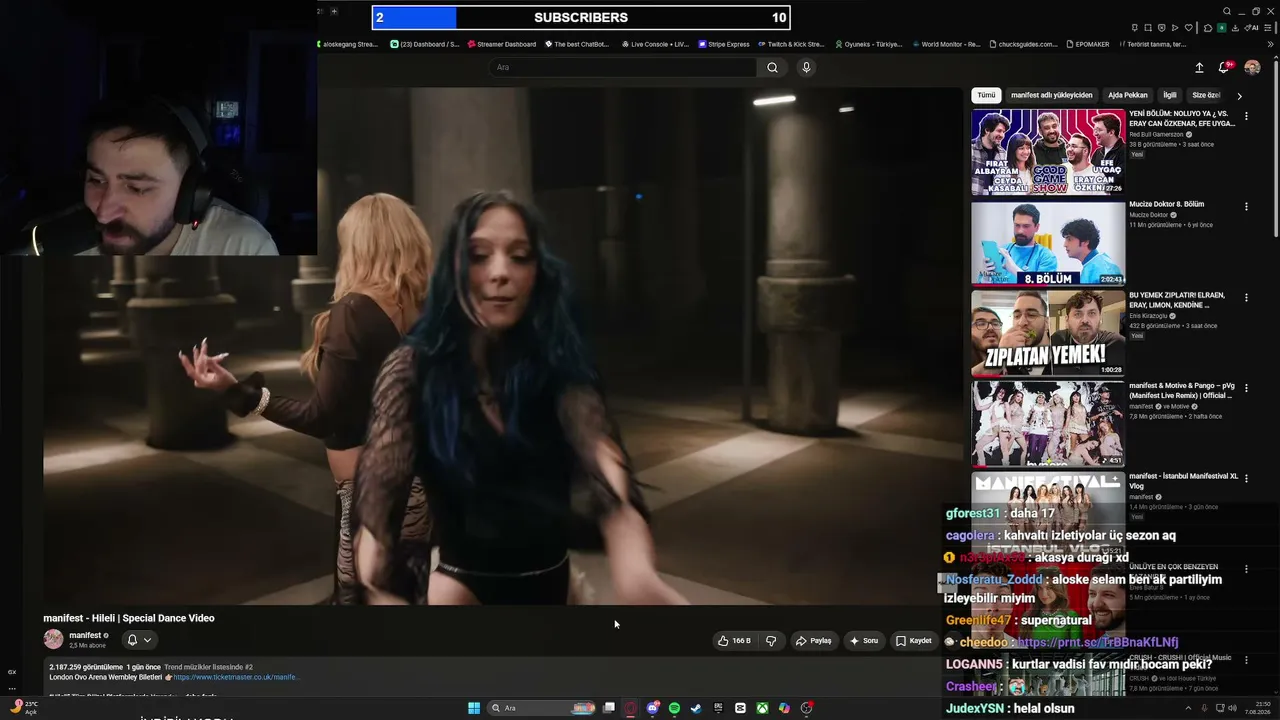Open Windows Start menu
The width and height of the screenshot is (1280, 720).
(474, 708)
